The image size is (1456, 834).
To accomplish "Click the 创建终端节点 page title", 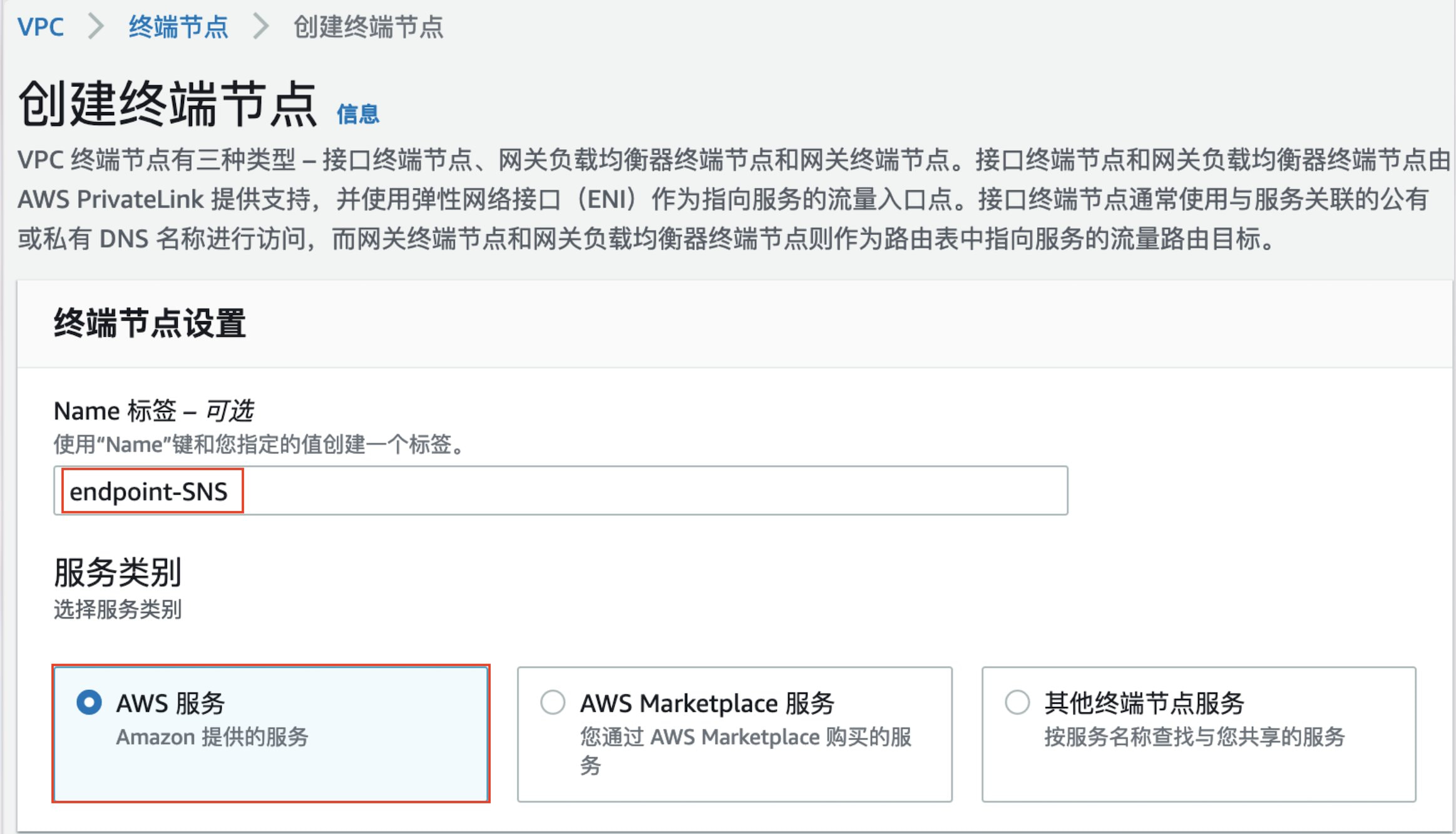I will pyautogui.click(x=168, y=104).
